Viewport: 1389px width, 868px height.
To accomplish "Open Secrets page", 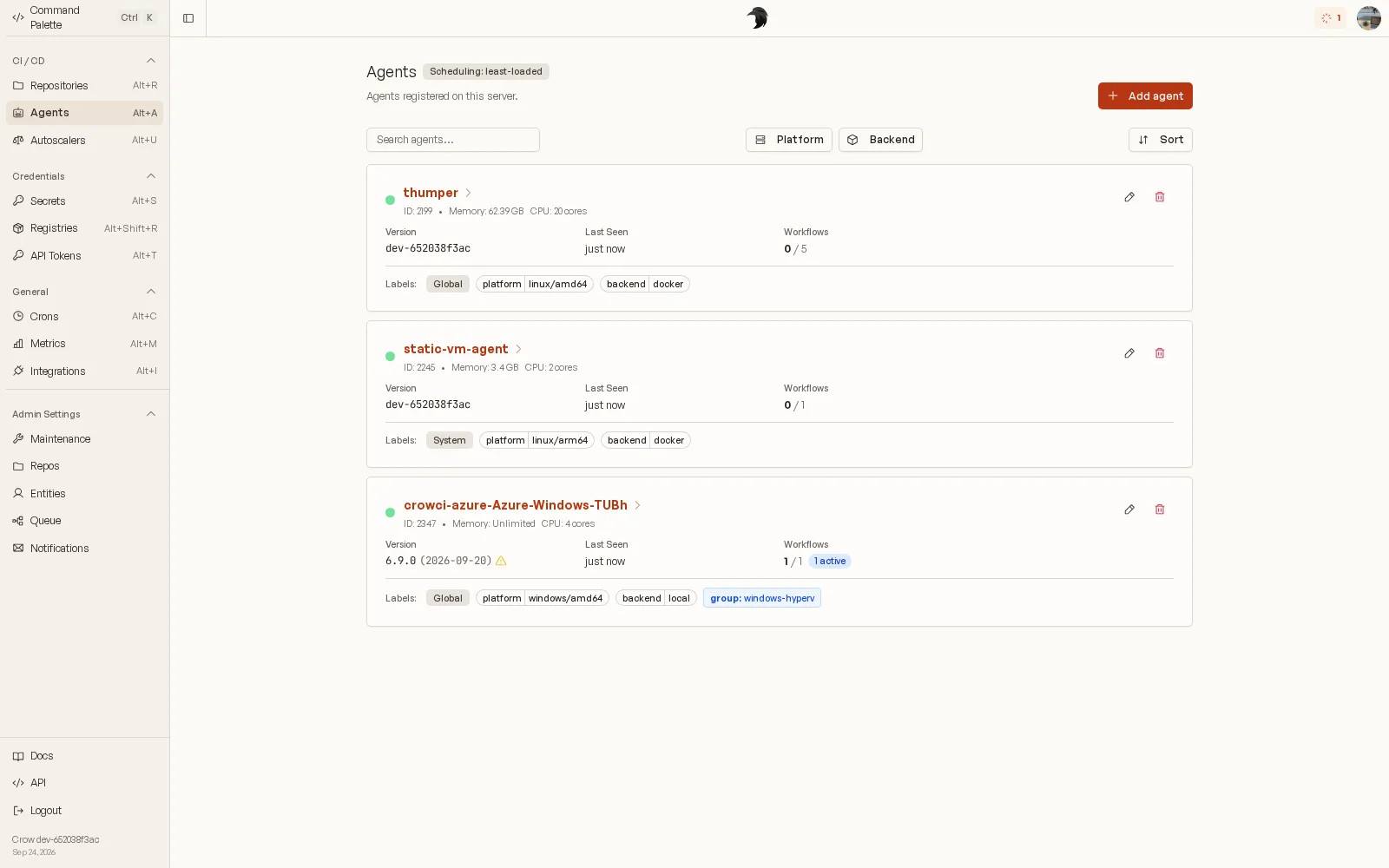I will [x=84, y=201].
